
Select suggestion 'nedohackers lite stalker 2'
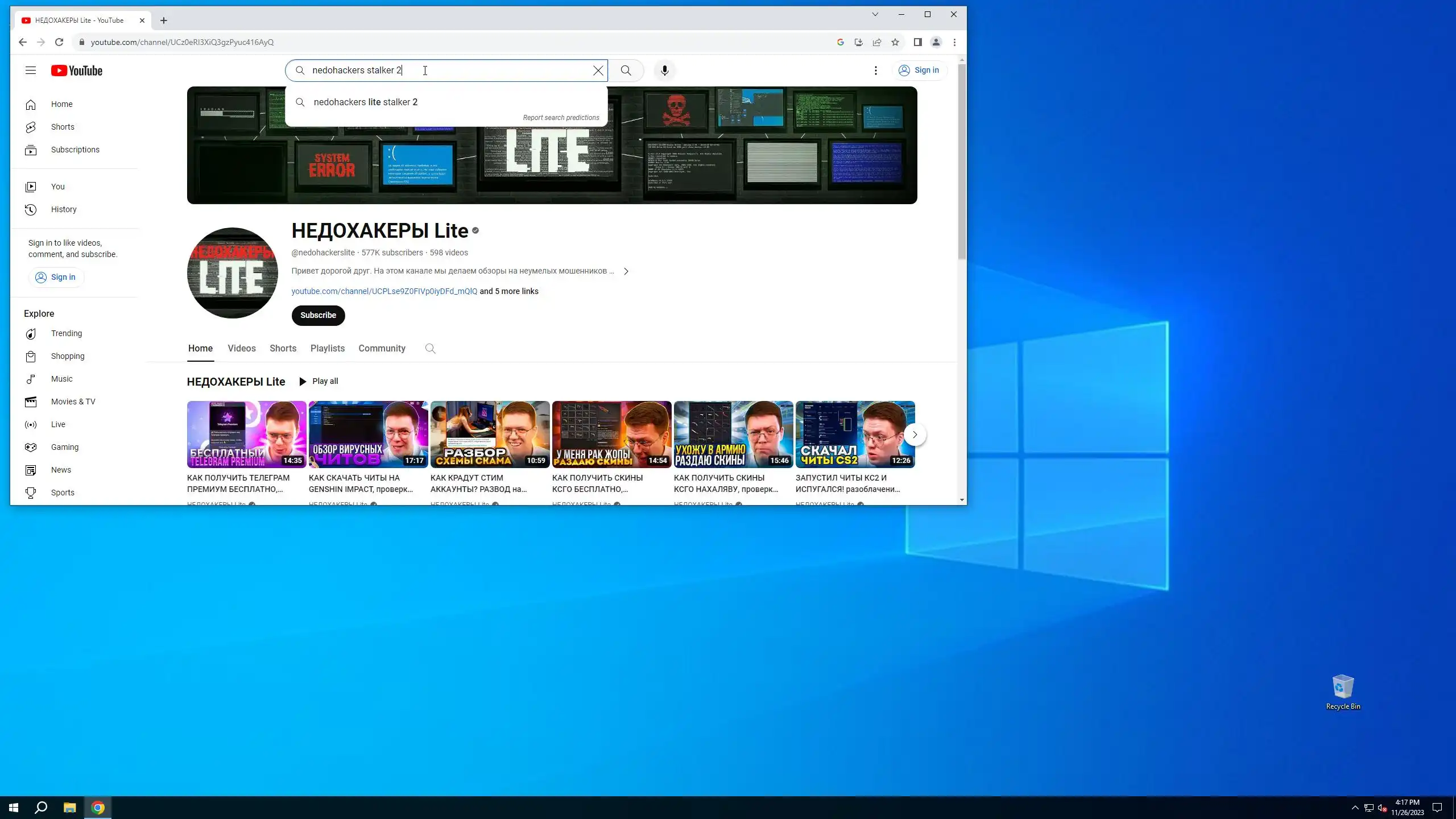pyautogui.click(x=366, y=102)
